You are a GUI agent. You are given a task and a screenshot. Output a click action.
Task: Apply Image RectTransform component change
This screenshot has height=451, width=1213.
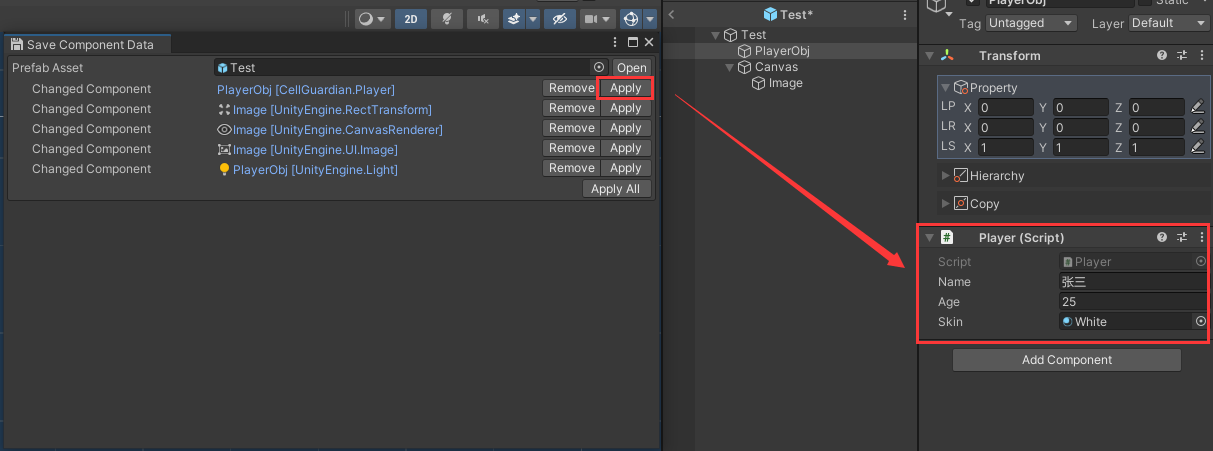coord(626,108)
